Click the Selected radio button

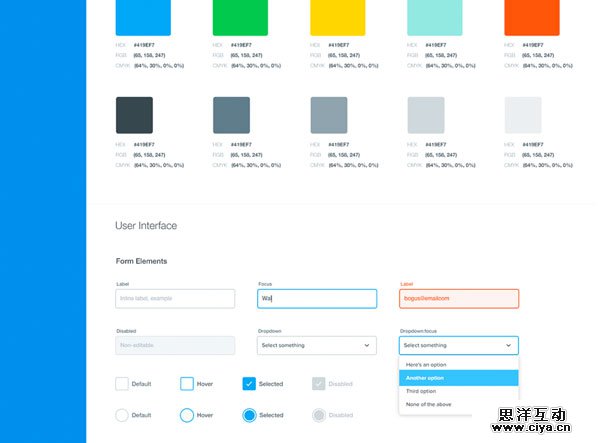[249, 415]
